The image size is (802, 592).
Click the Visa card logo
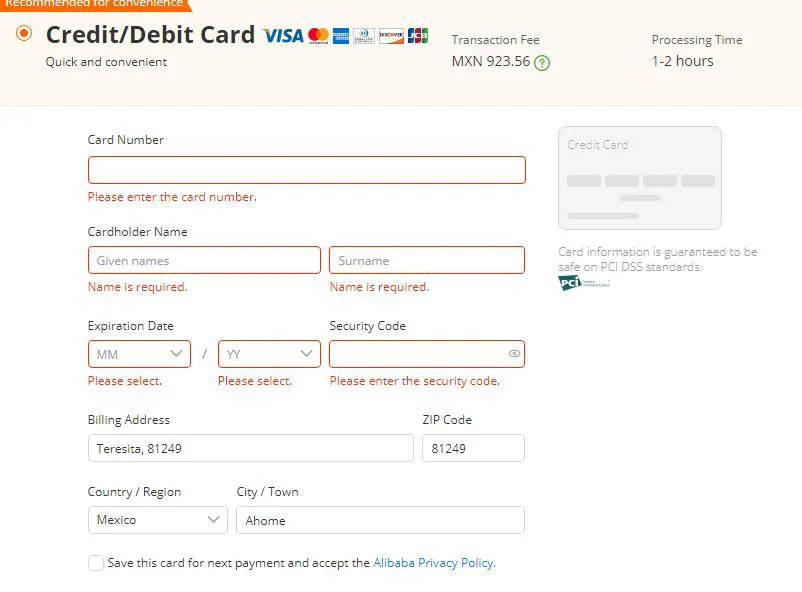pos(283,36)
